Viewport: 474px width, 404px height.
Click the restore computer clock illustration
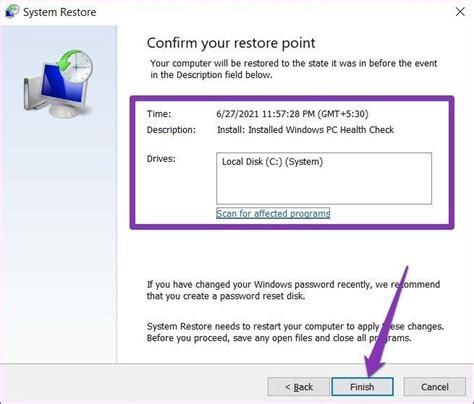[58, 83]
